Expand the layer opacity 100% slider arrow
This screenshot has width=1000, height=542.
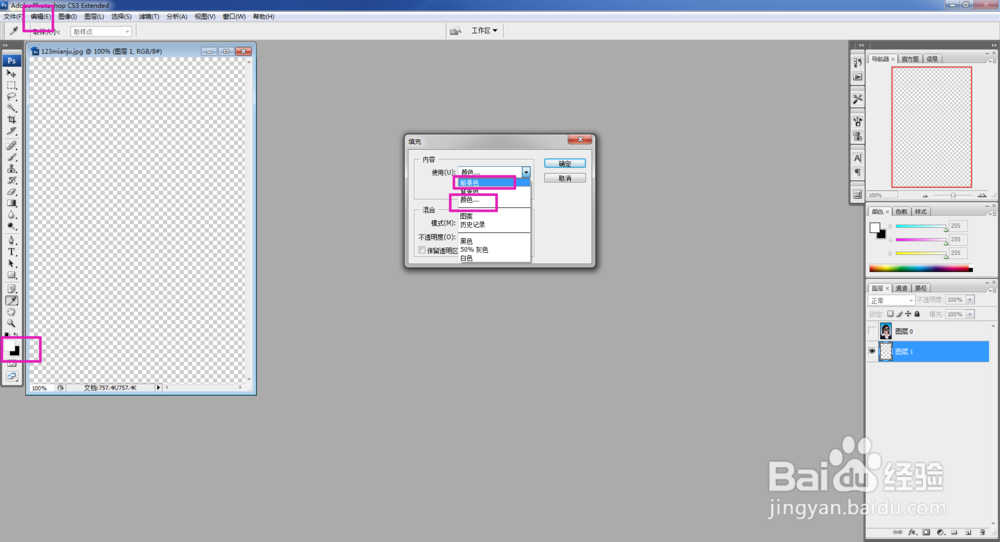[x=970, y=300]
